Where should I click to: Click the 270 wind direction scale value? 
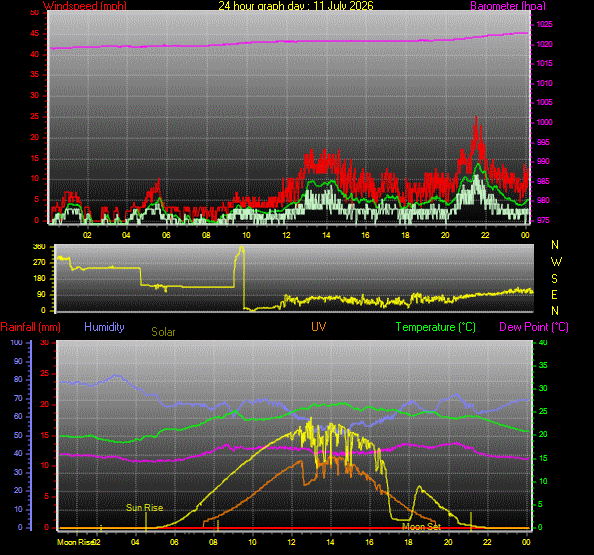point(39,262)
